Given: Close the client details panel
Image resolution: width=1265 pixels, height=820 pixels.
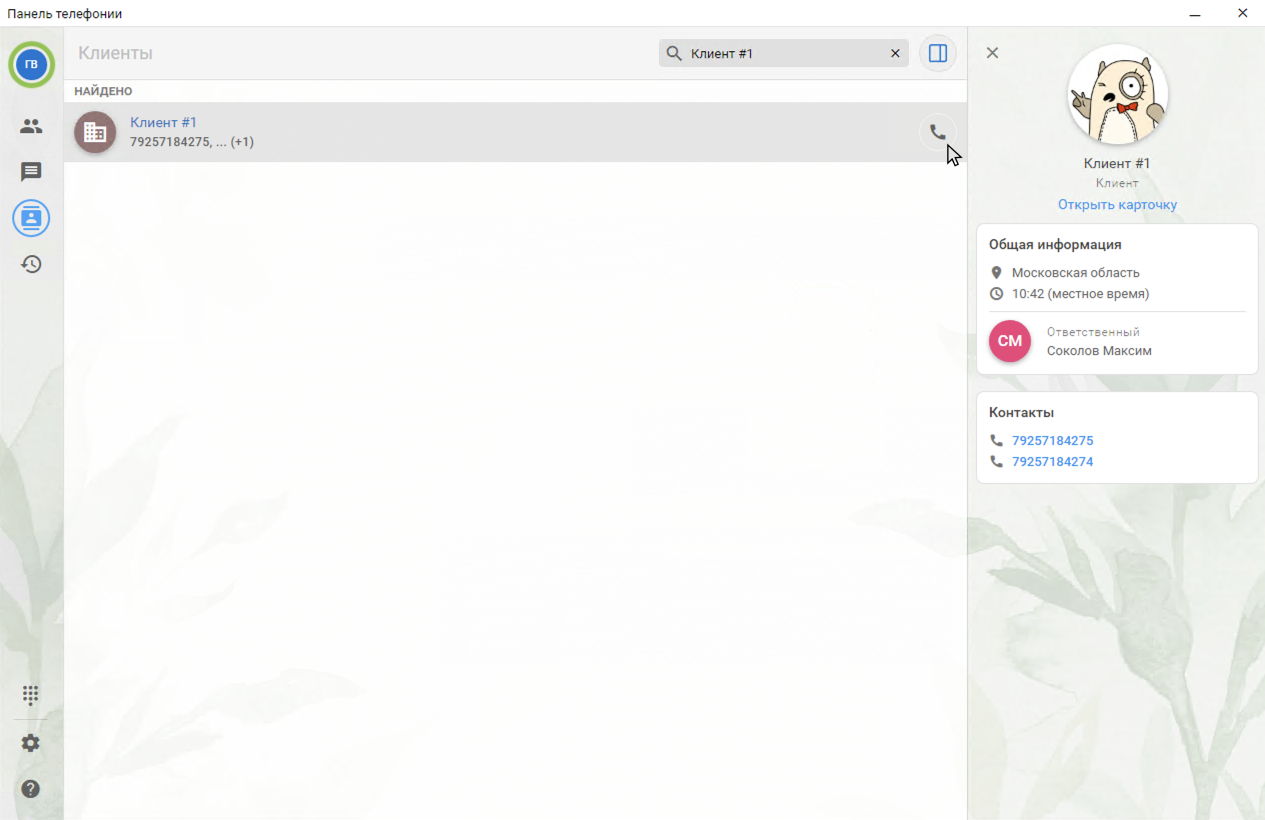Looking at the screenshot, I should coord(992,53).
